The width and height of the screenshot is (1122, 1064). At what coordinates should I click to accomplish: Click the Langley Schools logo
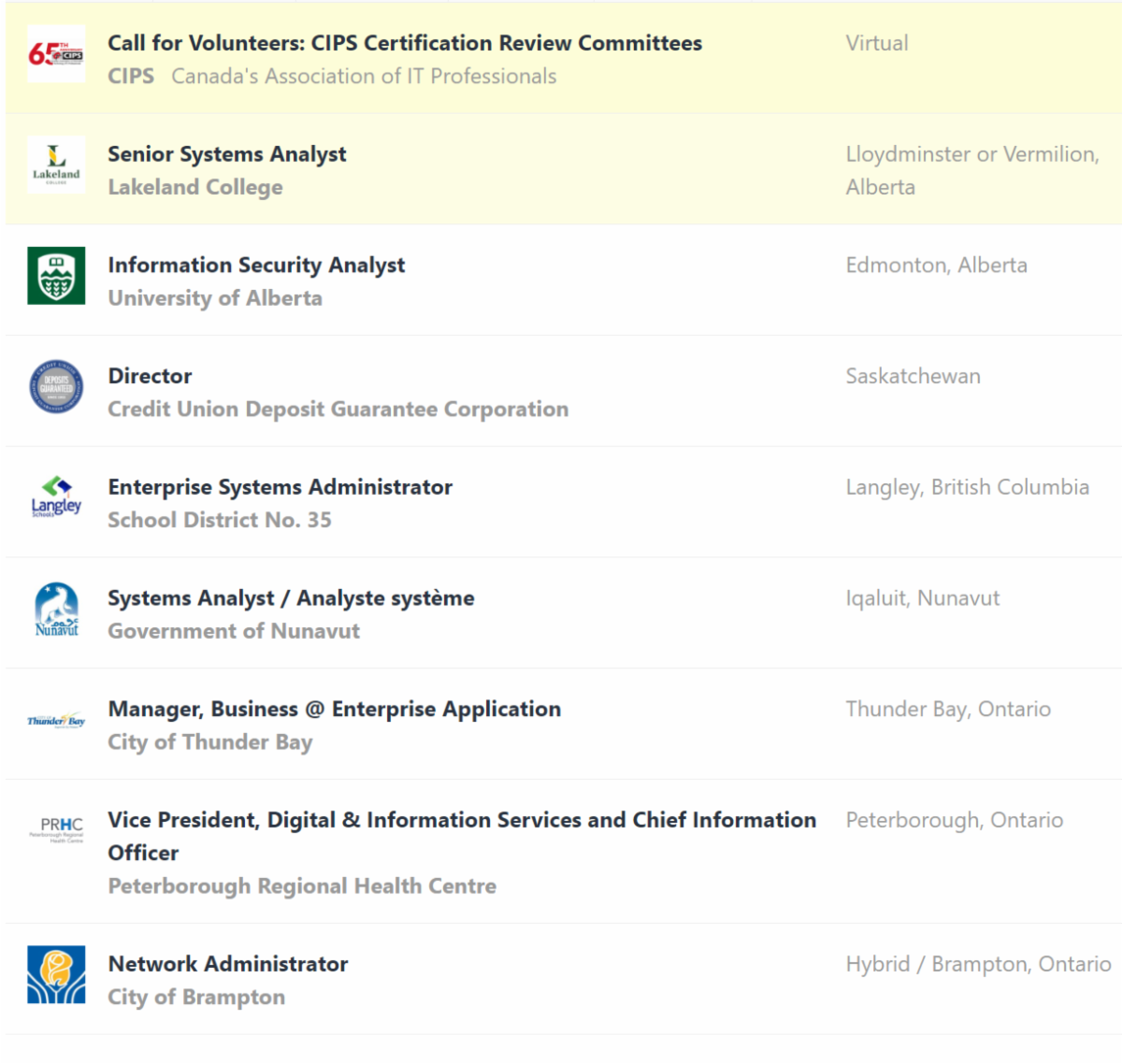(56, 497)
